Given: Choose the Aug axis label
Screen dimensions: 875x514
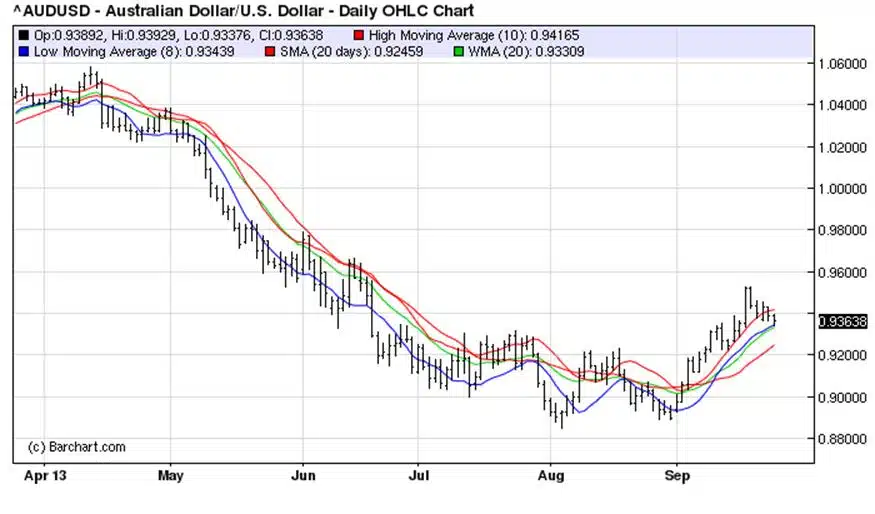Looking at the screenshot, I should [550, 477].
